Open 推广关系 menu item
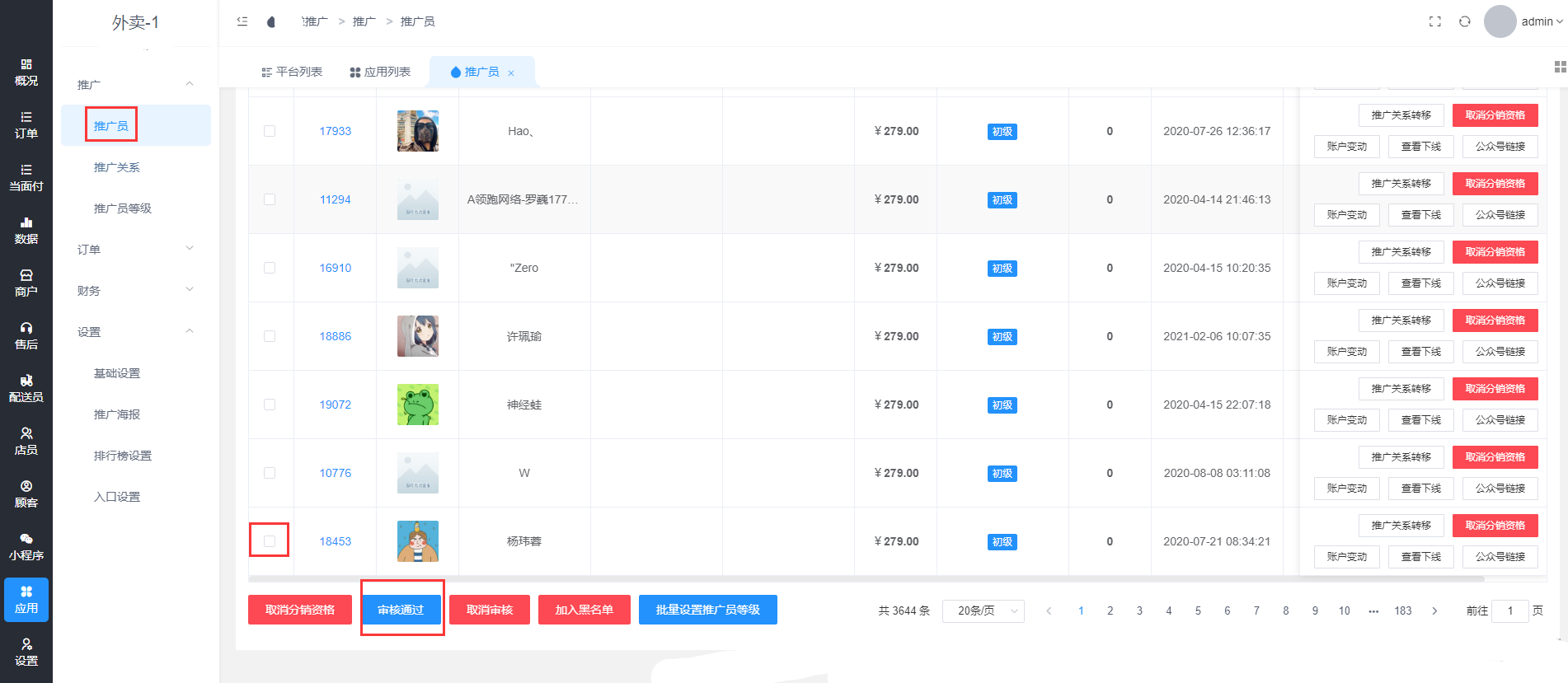1568x683 pixels. point(117,167)
